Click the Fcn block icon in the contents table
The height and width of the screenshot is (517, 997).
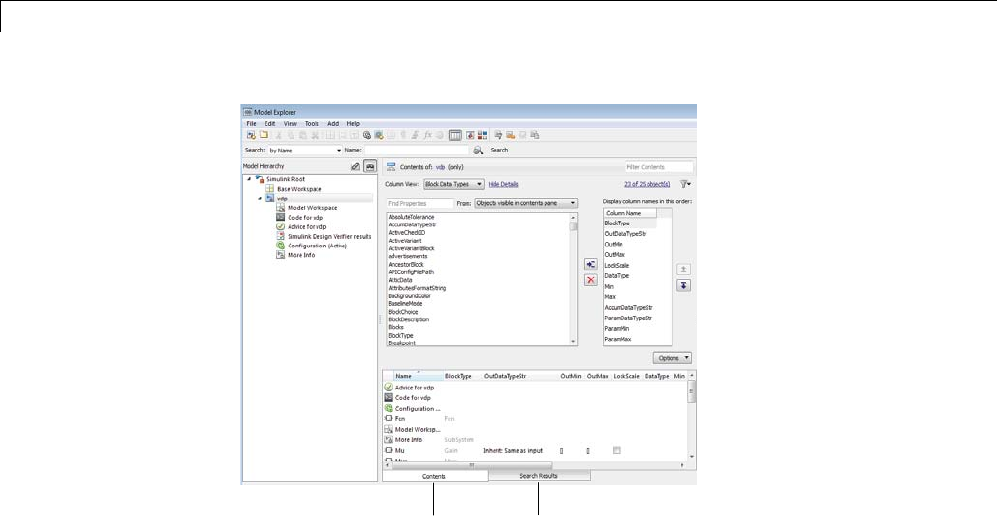pyautogui.click(x=388, y=418)
